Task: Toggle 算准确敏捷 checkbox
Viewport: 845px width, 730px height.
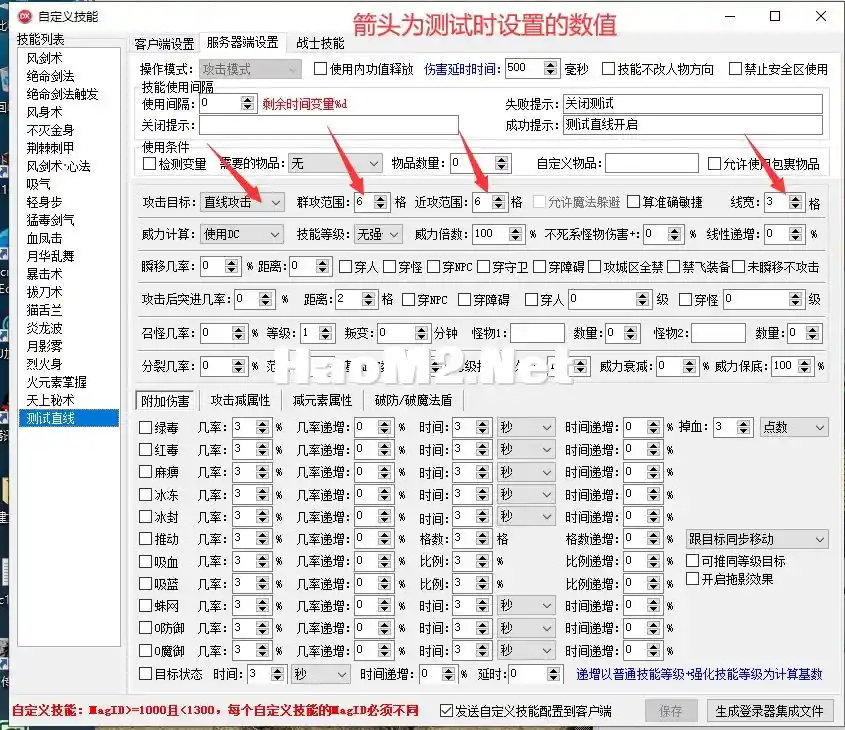Action: pos(634,202)
